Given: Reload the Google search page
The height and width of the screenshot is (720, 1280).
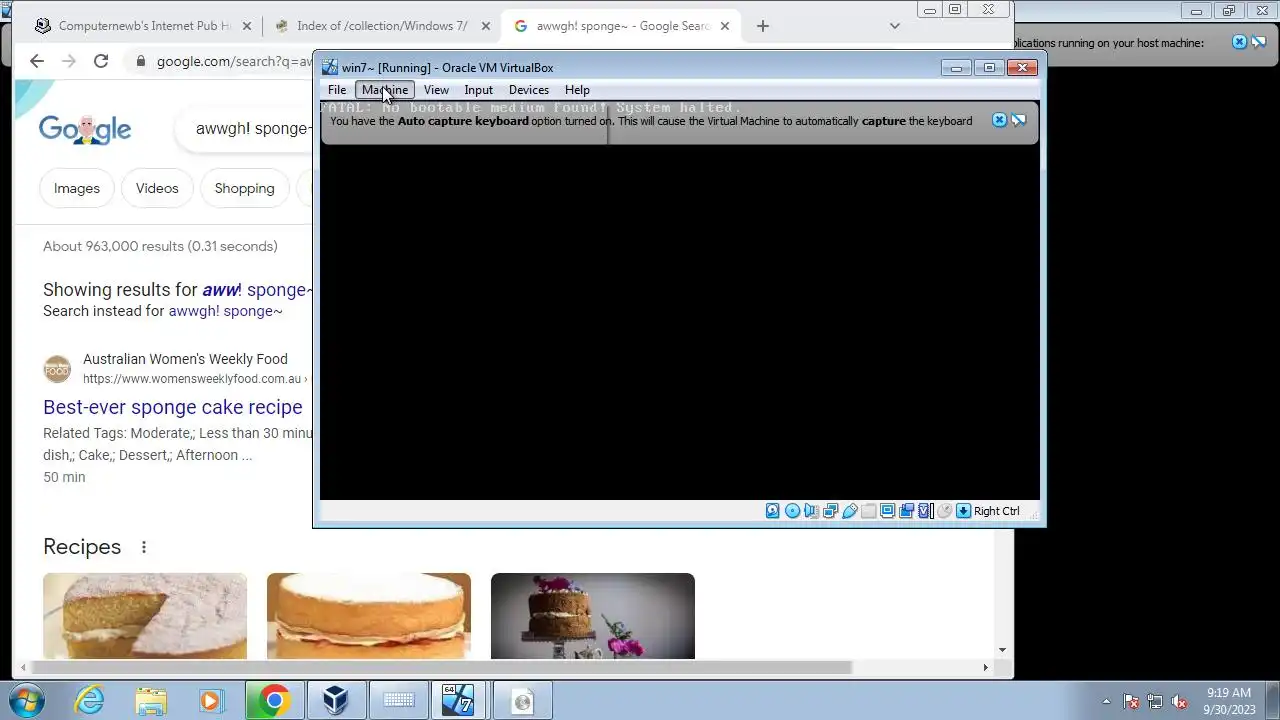Looking at the screenshot, I should tap(101, 61).
